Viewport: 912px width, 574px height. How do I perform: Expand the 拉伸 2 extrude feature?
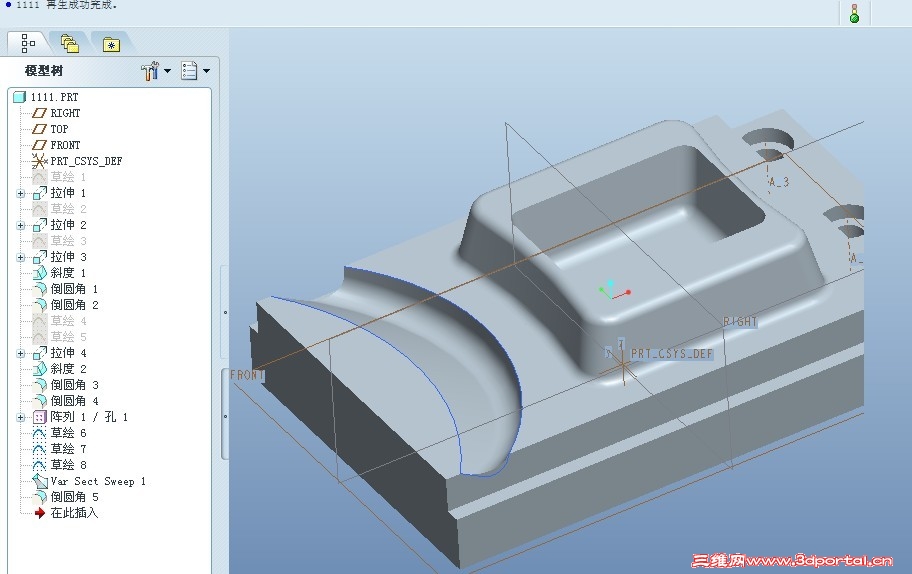point(21,225)
